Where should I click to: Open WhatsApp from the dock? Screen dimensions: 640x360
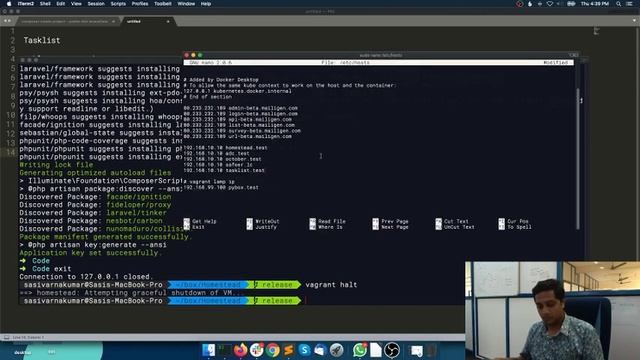(360, 350)
